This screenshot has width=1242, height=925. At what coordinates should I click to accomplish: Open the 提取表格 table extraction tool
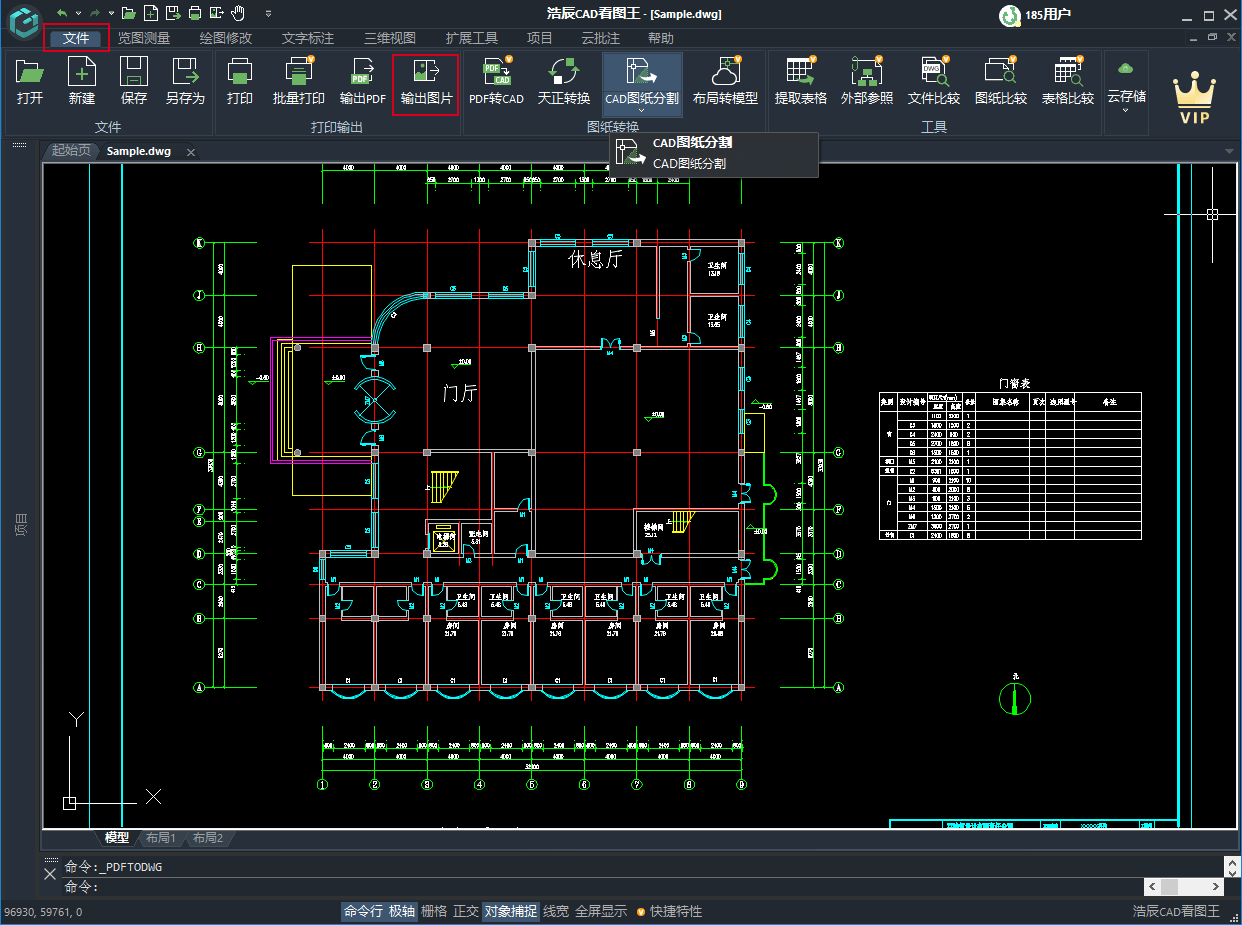800,80
